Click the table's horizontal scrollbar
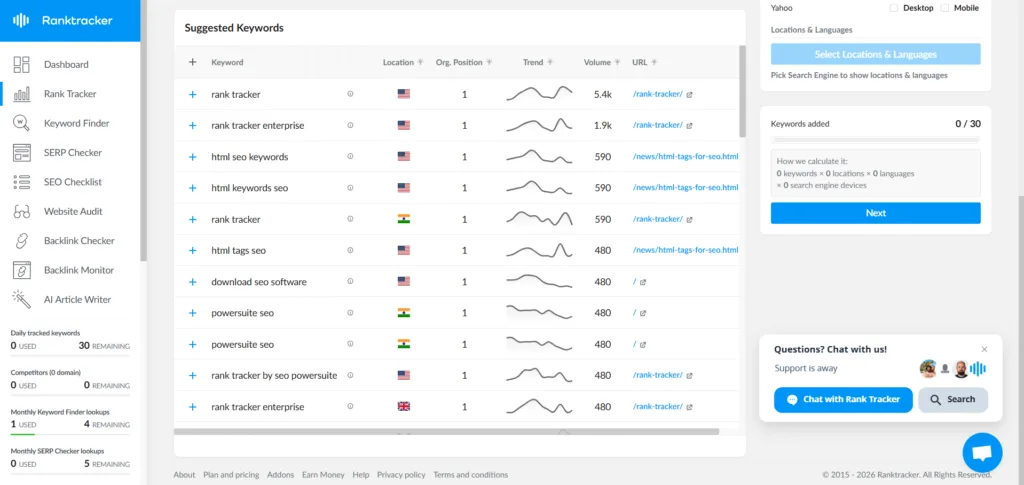 click(446, 431)
